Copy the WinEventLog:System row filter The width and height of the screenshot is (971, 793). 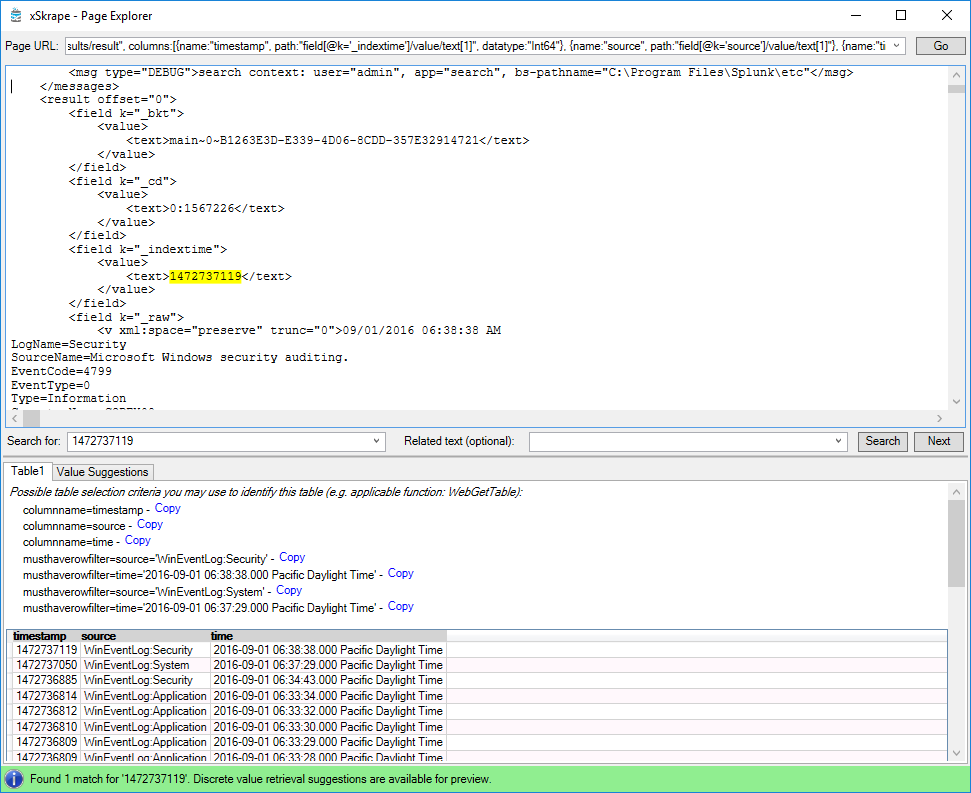289,591
